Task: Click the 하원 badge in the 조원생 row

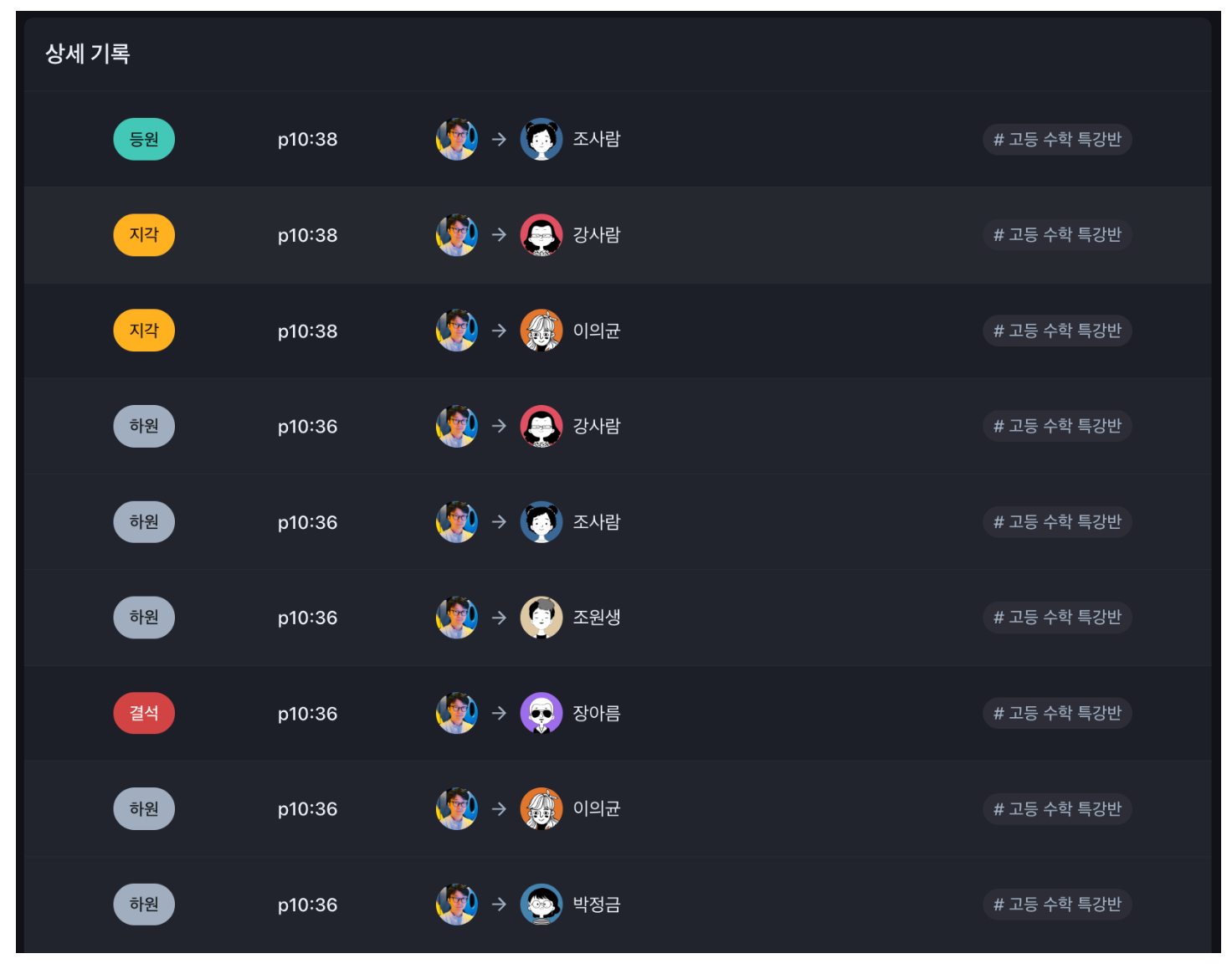Action: [144, 618]
